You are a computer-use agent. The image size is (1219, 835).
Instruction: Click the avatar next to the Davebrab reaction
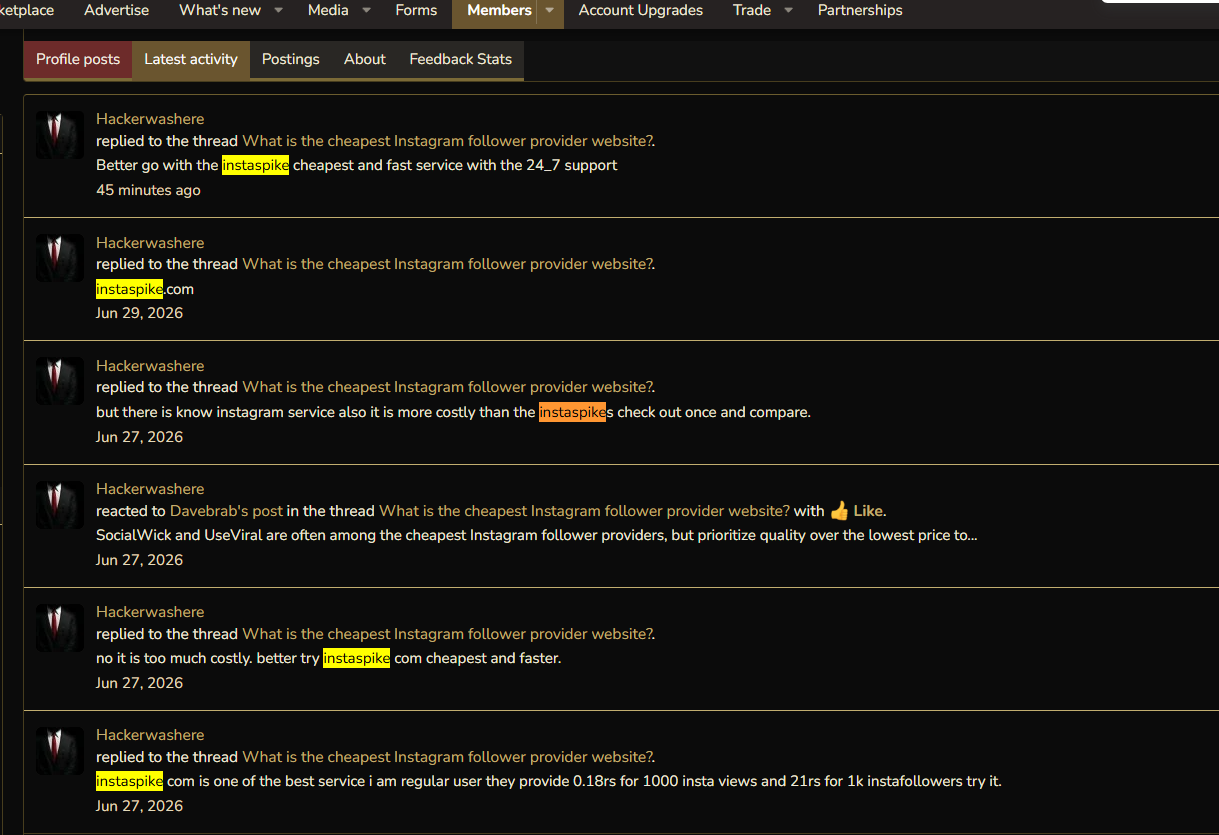coord(60,505)
